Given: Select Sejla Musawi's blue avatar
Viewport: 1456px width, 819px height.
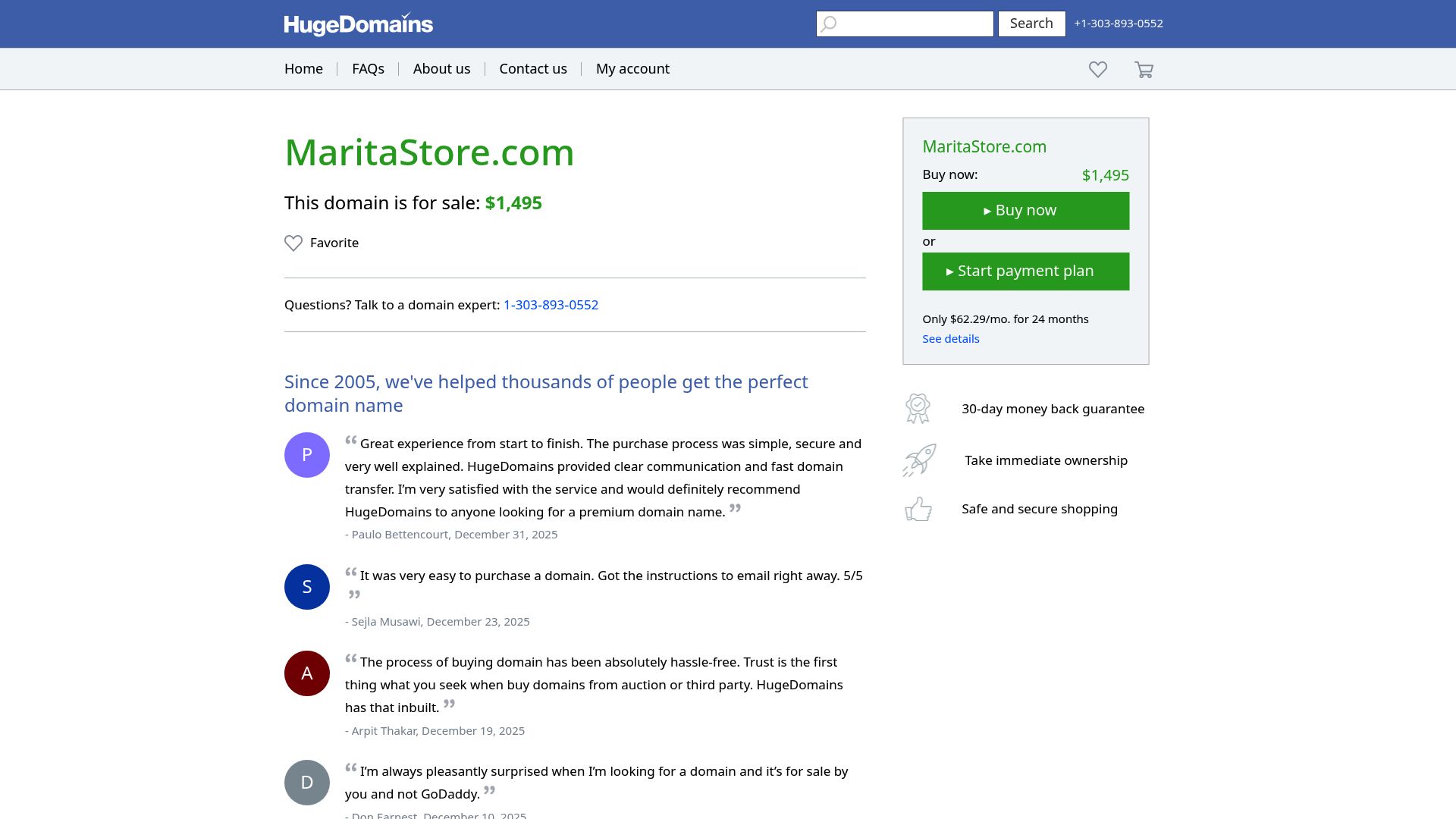Looking at the screenshot, I should pos(306,586).
